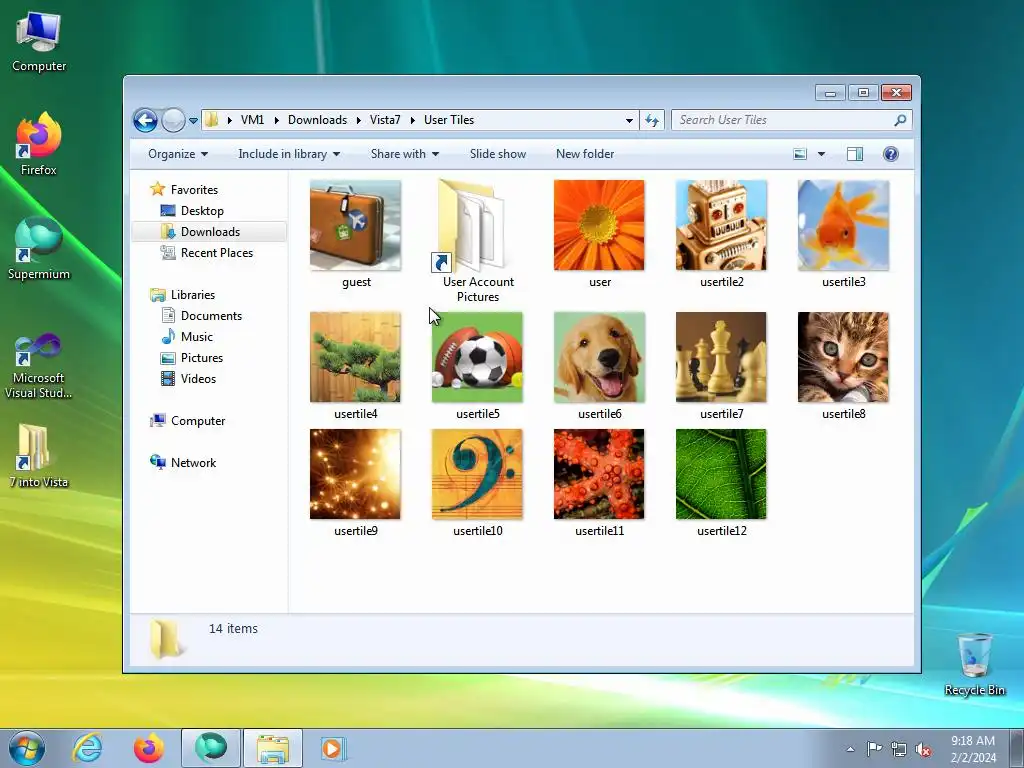Select Desktop in Favorites
This screenshot has height=768, width=1024.
[x=202, y=211]
